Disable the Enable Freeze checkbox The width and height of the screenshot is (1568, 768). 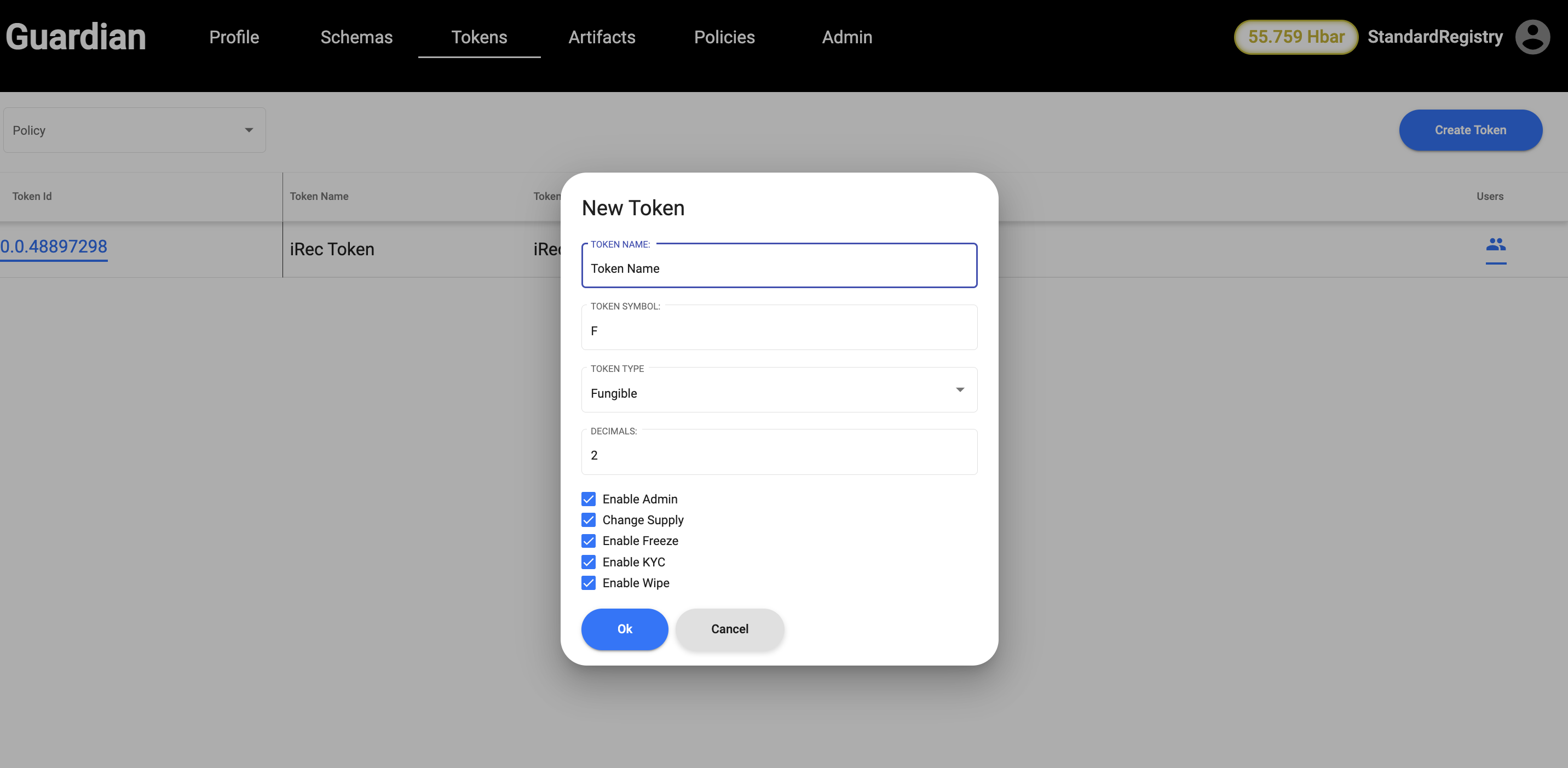(588, 541)
